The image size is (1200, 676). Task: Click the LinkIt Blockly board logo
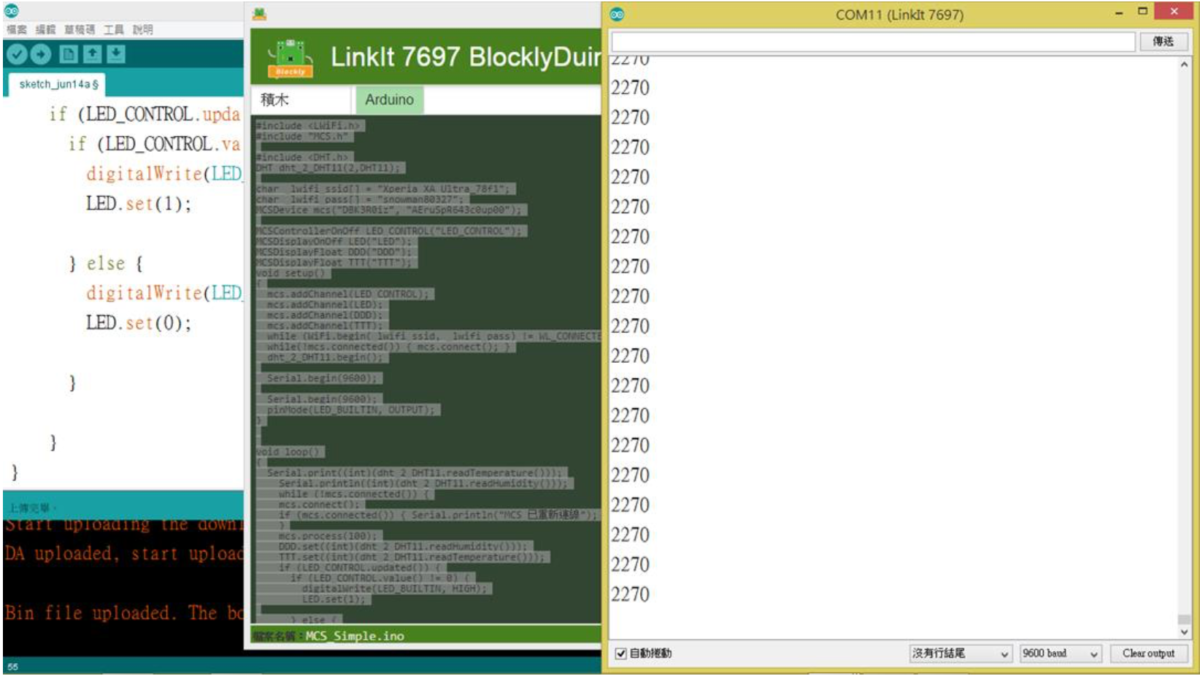290,59
